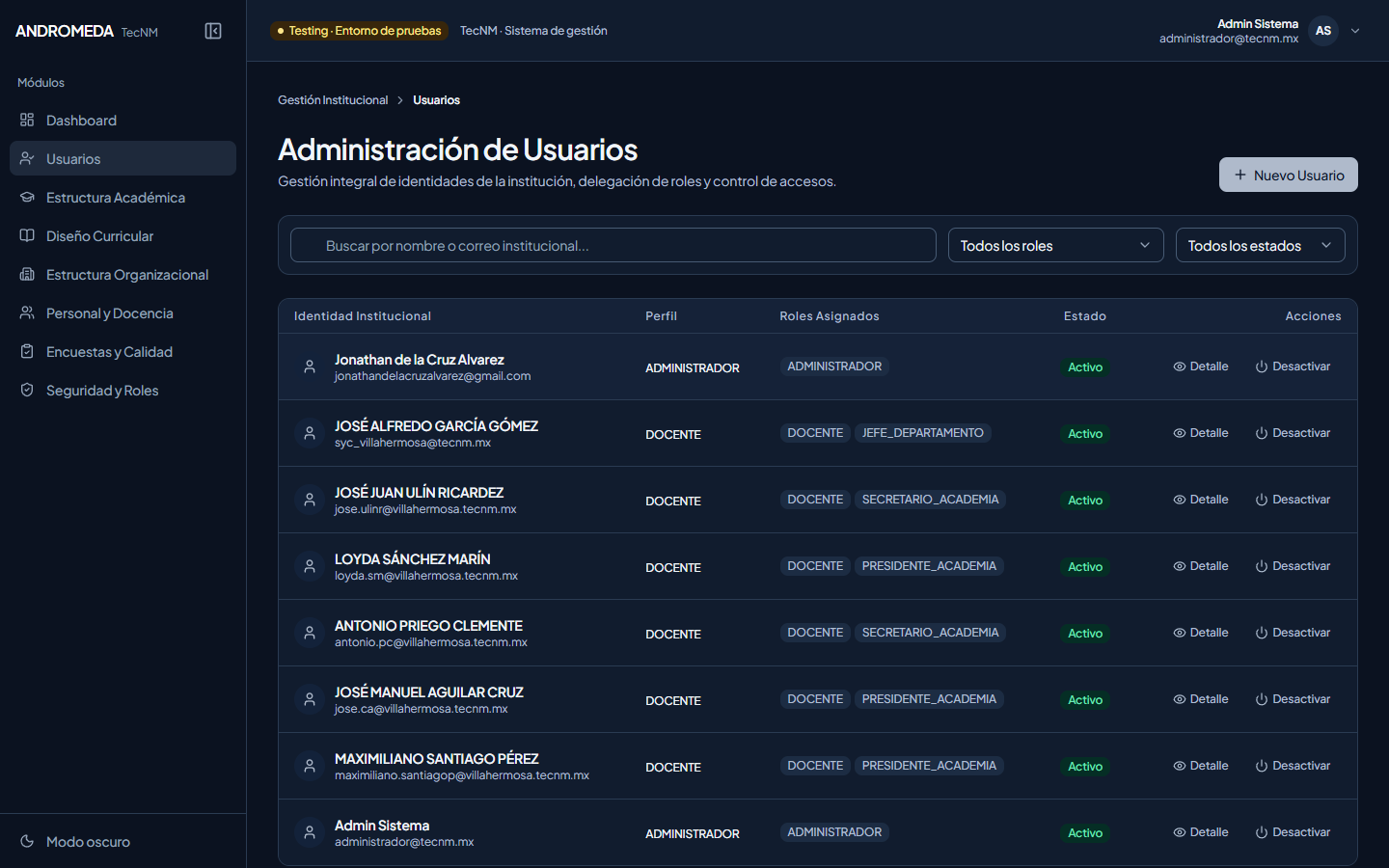Open the Todos los roles filter dropdown
Viewport: 1389px width, 868px height.
pos(1056,245)
